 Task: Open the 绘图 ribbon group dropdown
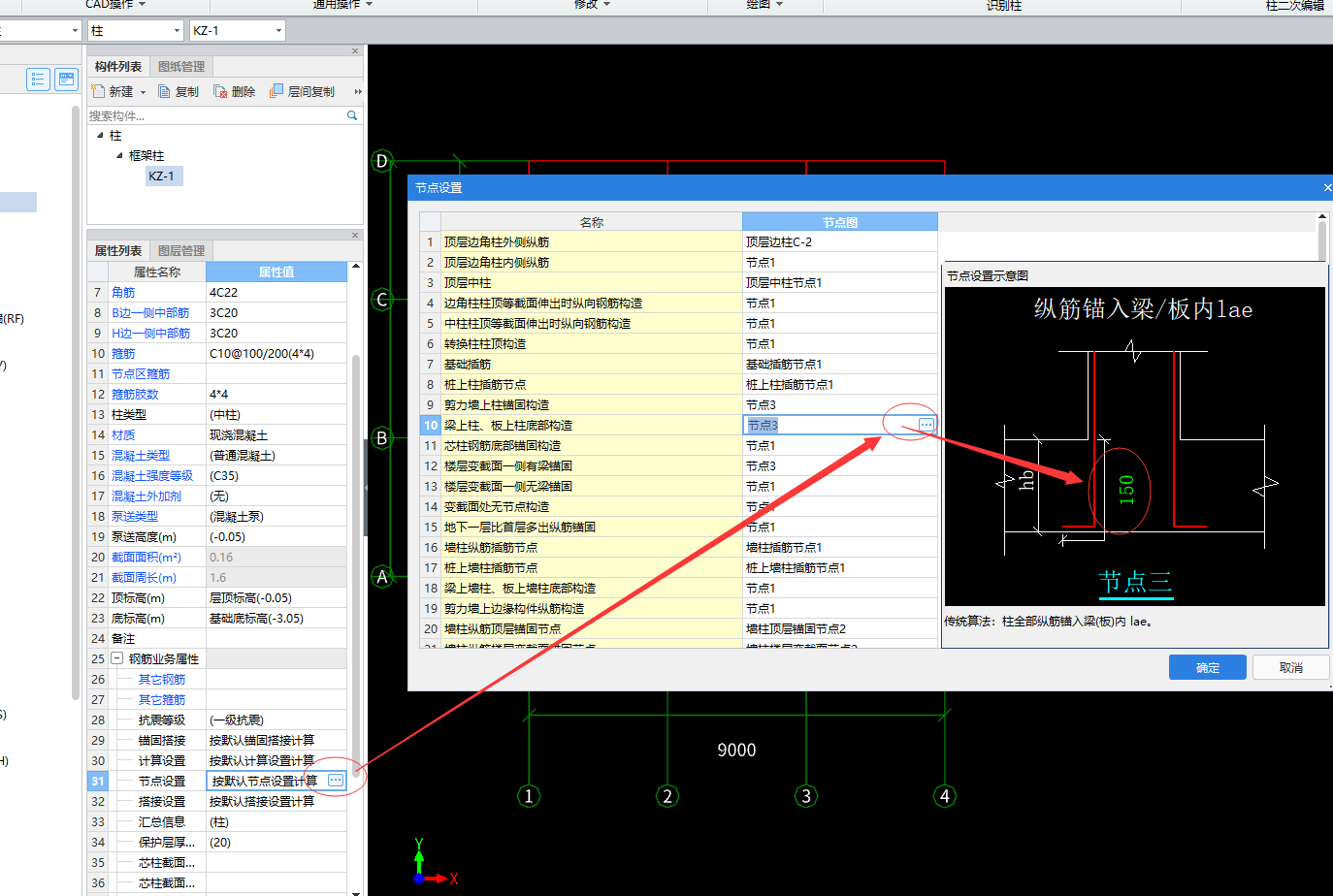pos(779,5)
